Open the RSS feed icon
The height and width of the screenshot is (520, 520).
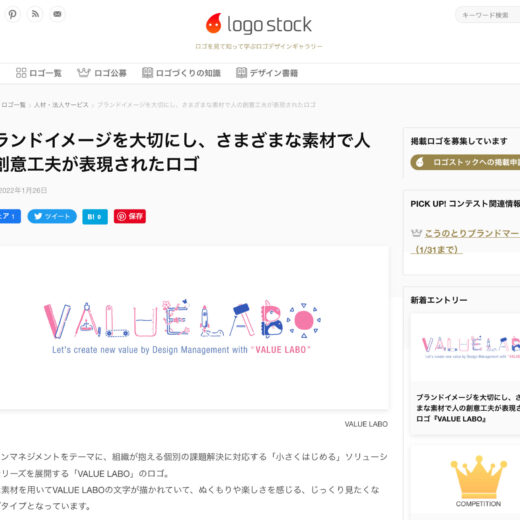point(35,14)
